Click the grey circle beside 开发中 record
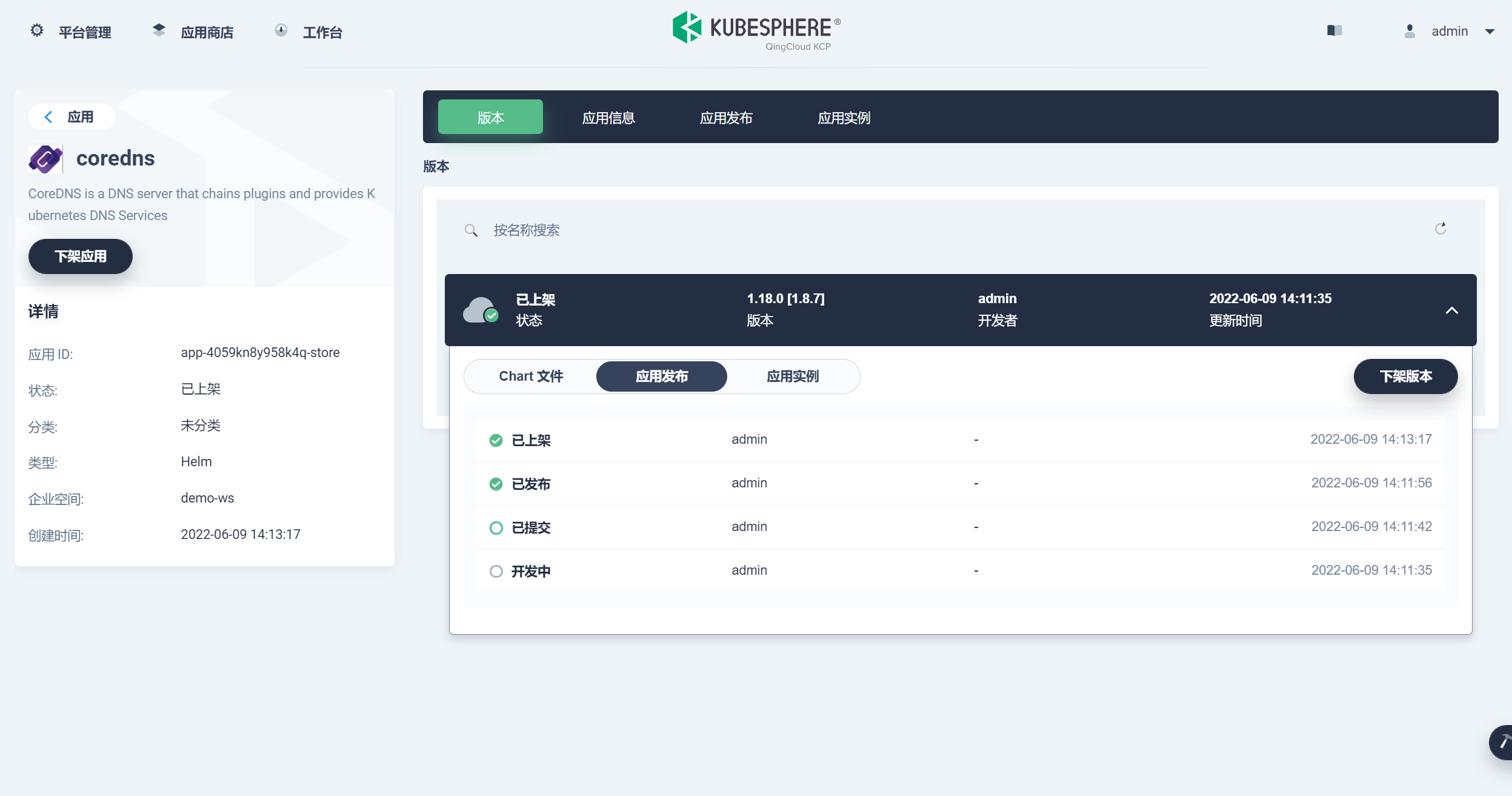Screen dimensions: 1512x796 pos(496,571)
